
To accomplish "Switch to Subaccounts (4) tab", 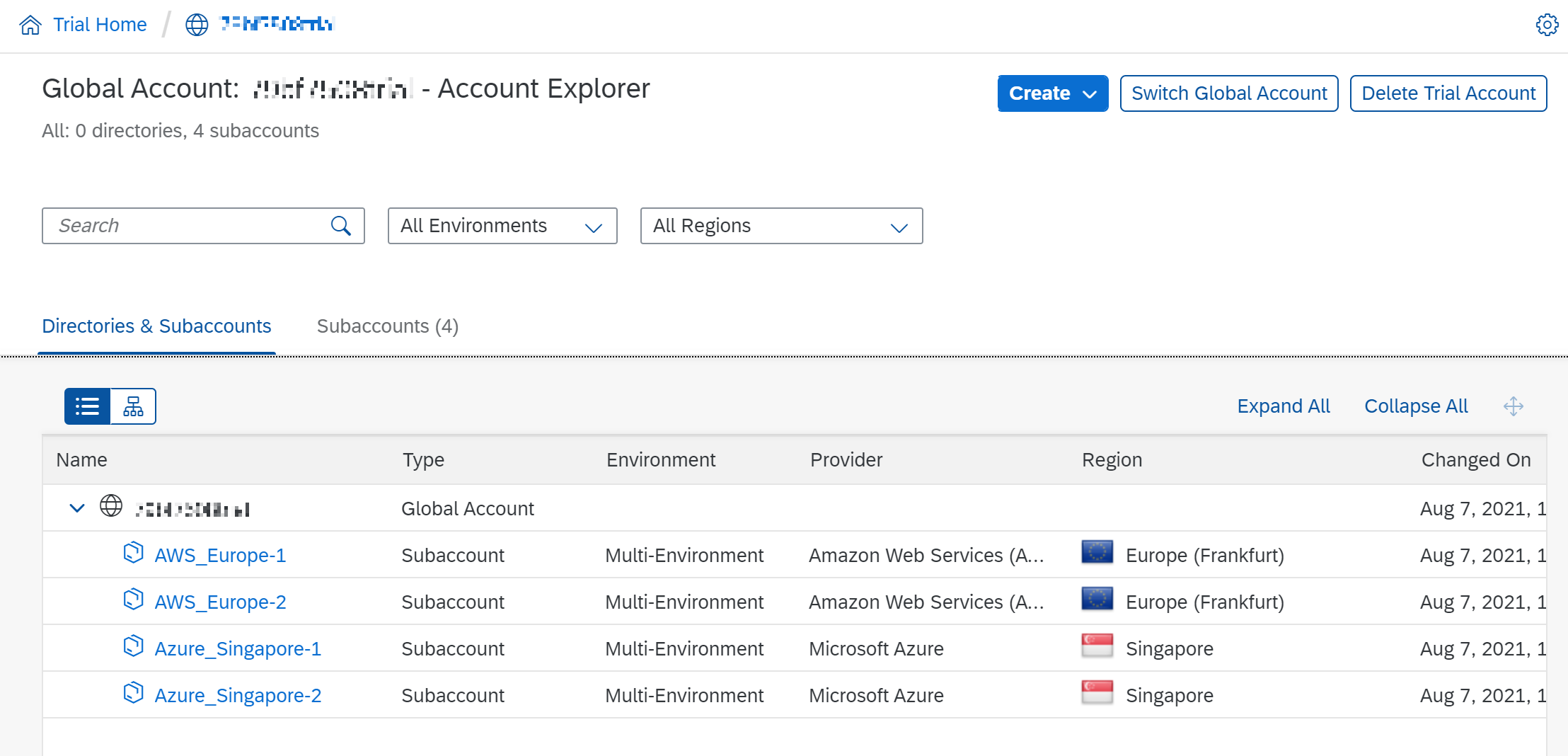I will (388, 326).
